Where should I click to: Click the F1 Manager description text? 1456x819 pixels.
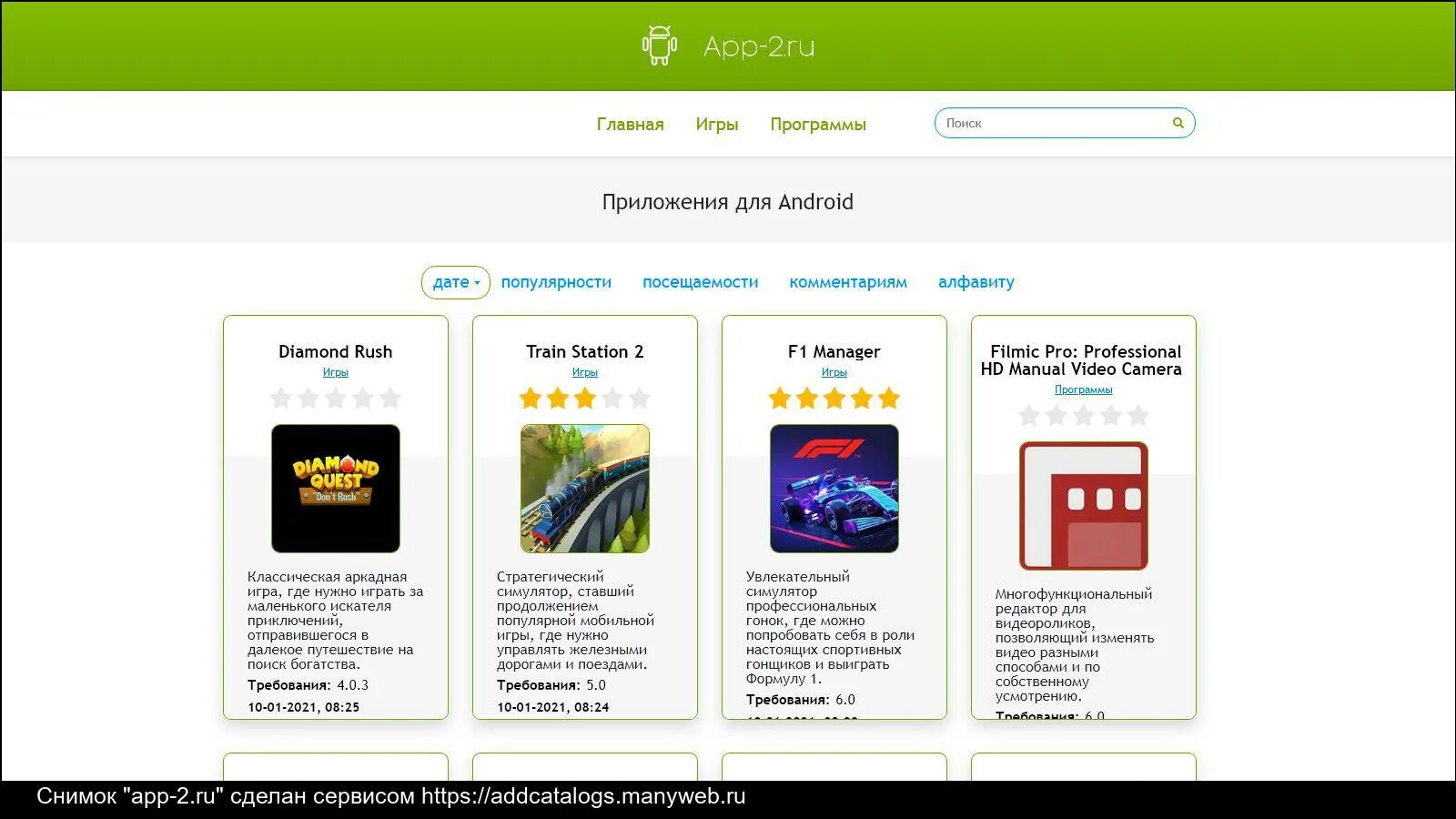point(830,628)
